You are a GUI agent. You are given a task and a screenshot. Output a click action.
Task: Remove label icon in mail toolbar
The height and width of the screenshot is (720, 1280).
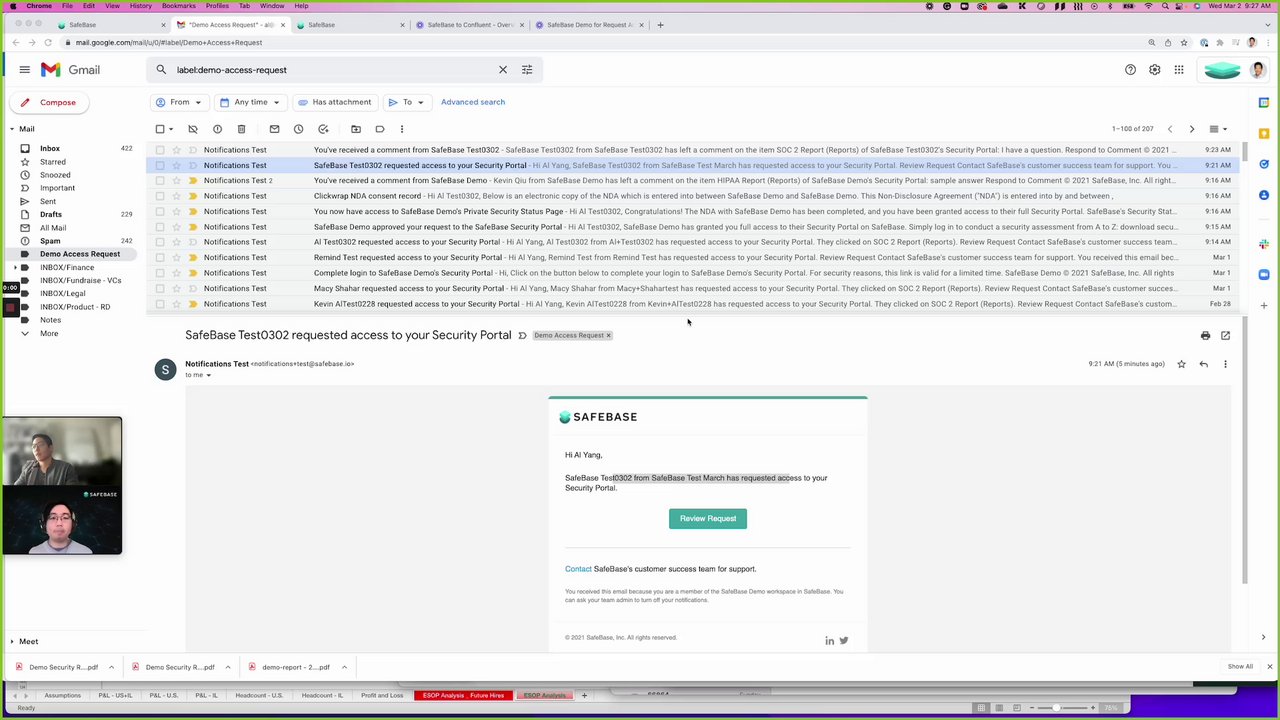tap(193, 129)
